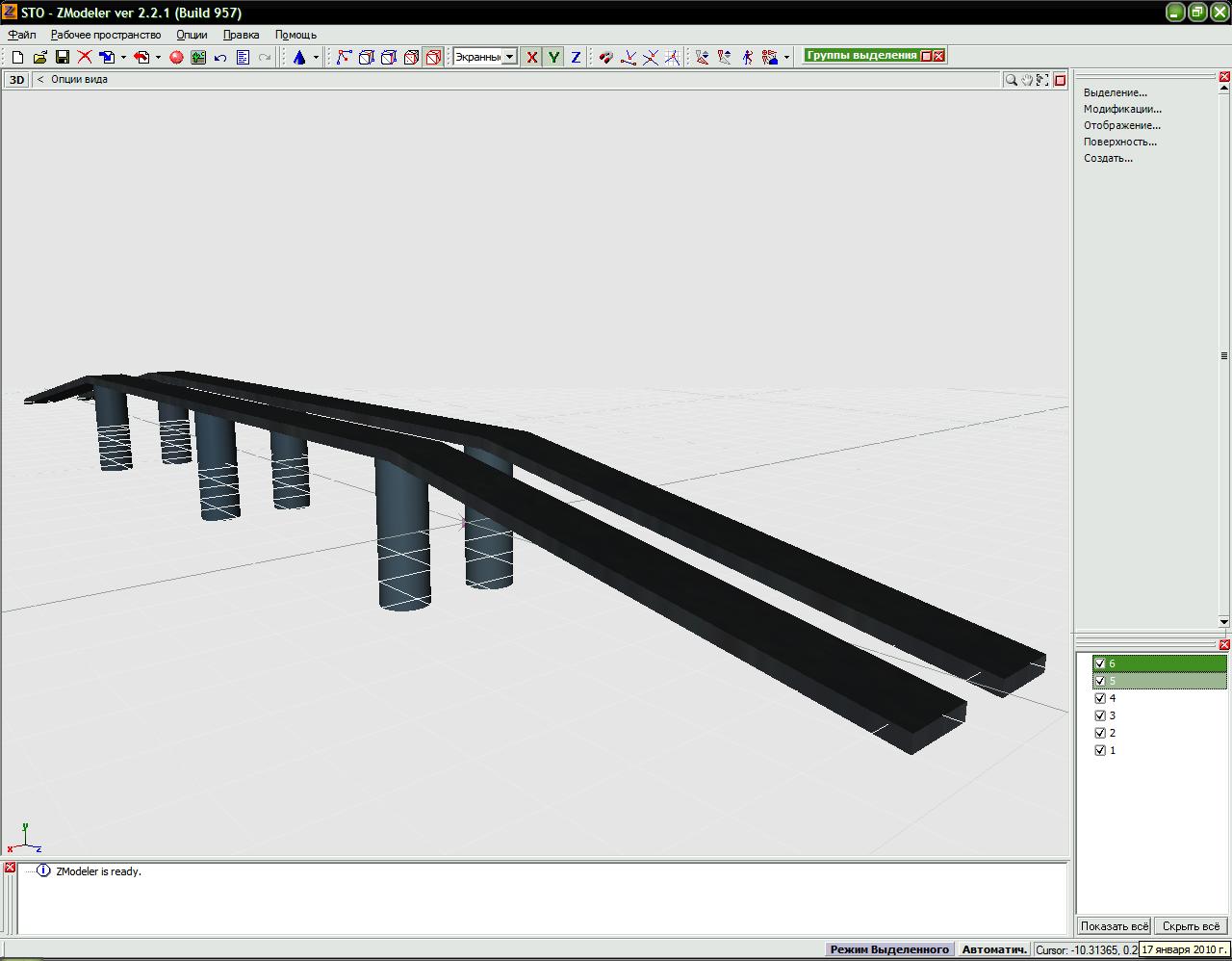Open the Файл menu
This screenshot has height=961, width=1232.
pos(22,35)
